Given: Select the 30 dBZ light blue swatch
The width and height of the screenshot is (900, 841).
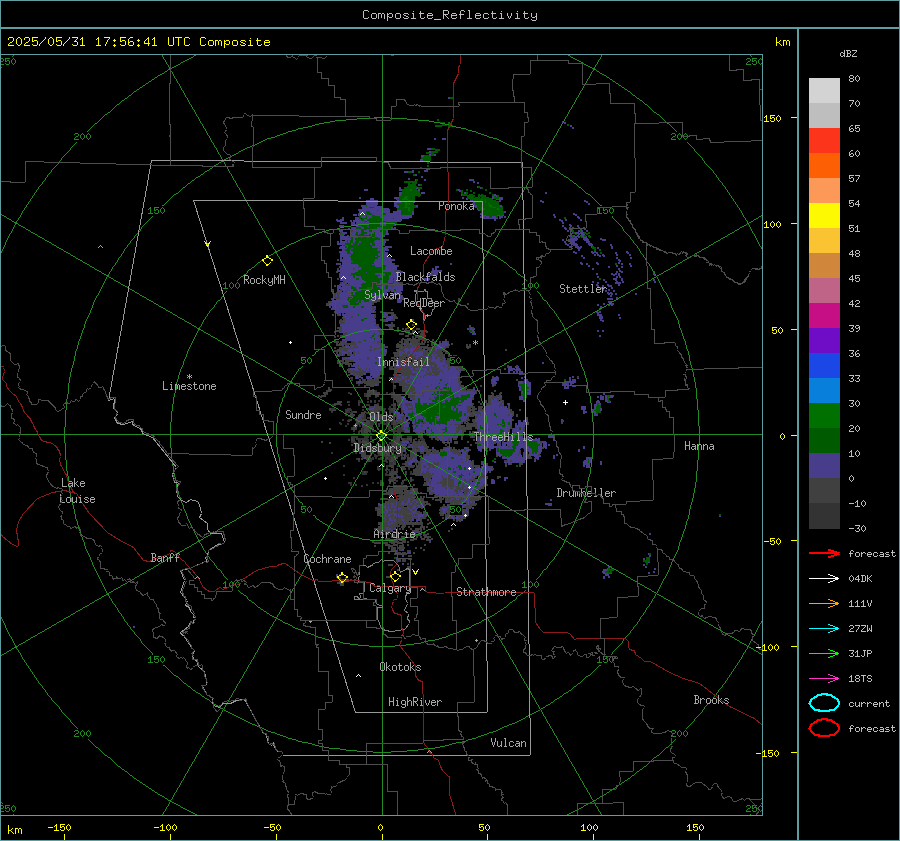Looking at the screenshot, I should pos(824,390).
